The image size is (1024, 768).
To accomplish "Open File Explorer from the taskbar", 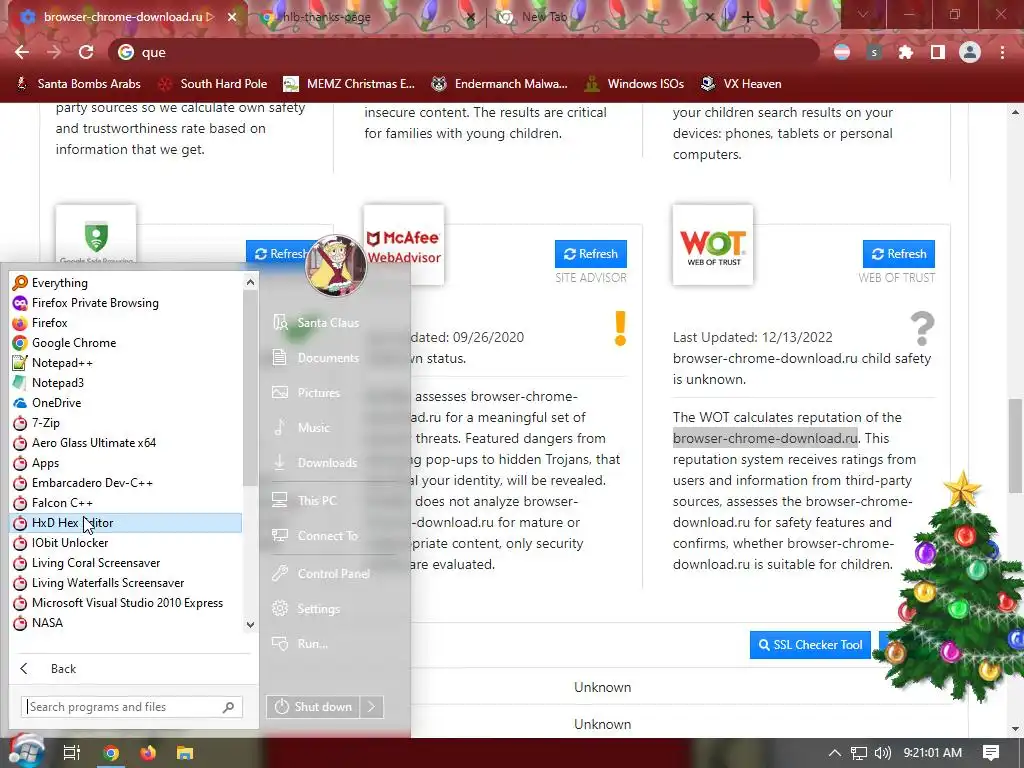I will coord(185,753).
